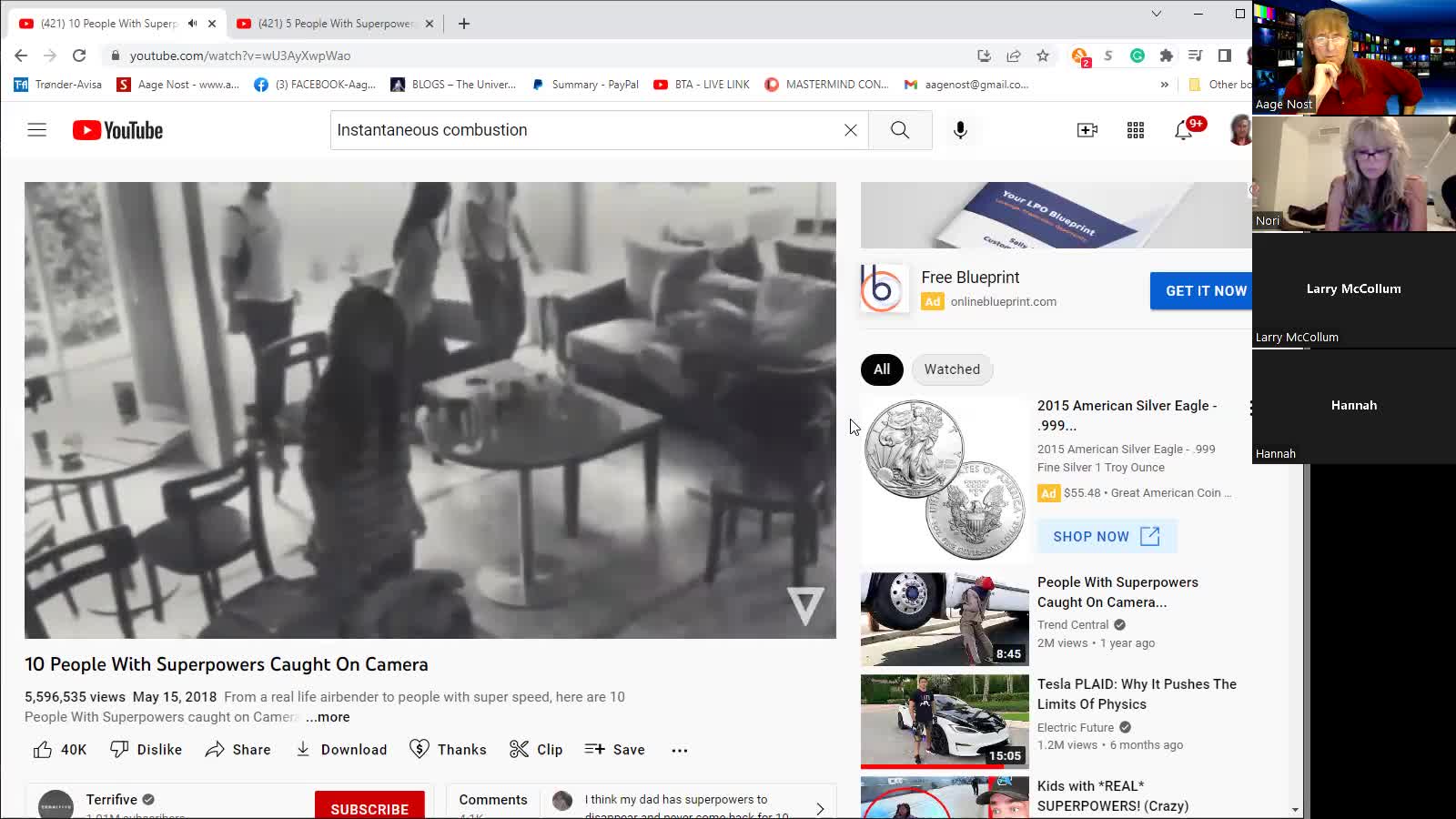Select the All filter chip
The height and width of the screenshot is (819, 1456).
point(882,369)
